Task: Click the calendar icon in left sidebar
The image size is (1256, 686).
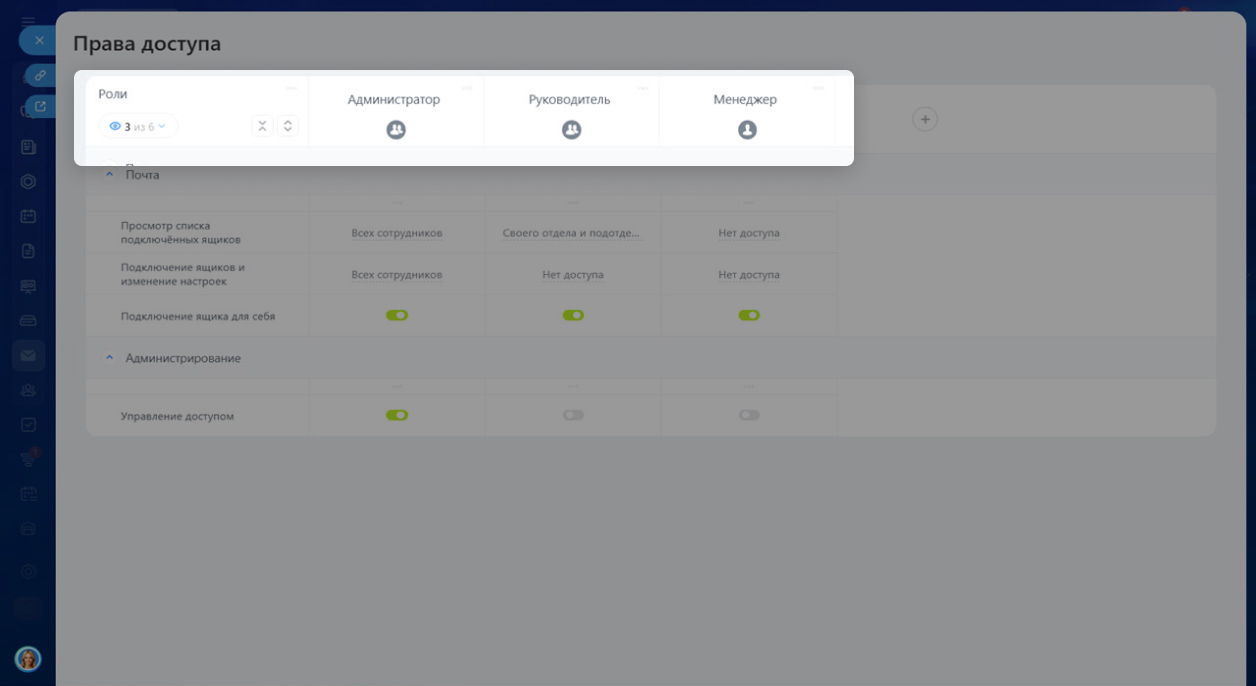Action: [28, 216]
